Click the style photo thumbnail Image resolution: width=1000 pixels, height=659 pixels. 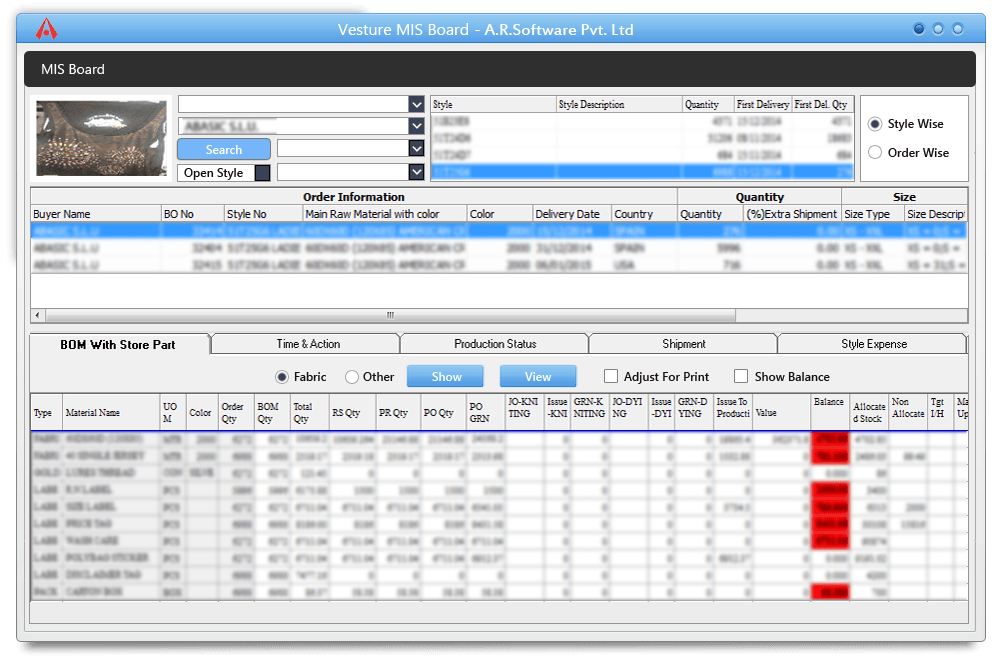coord(101,138)
